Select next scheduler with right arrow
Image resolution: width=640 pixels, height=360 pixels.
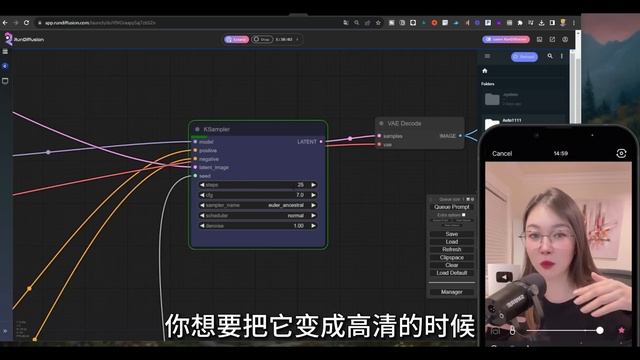(x=313, y=216)
